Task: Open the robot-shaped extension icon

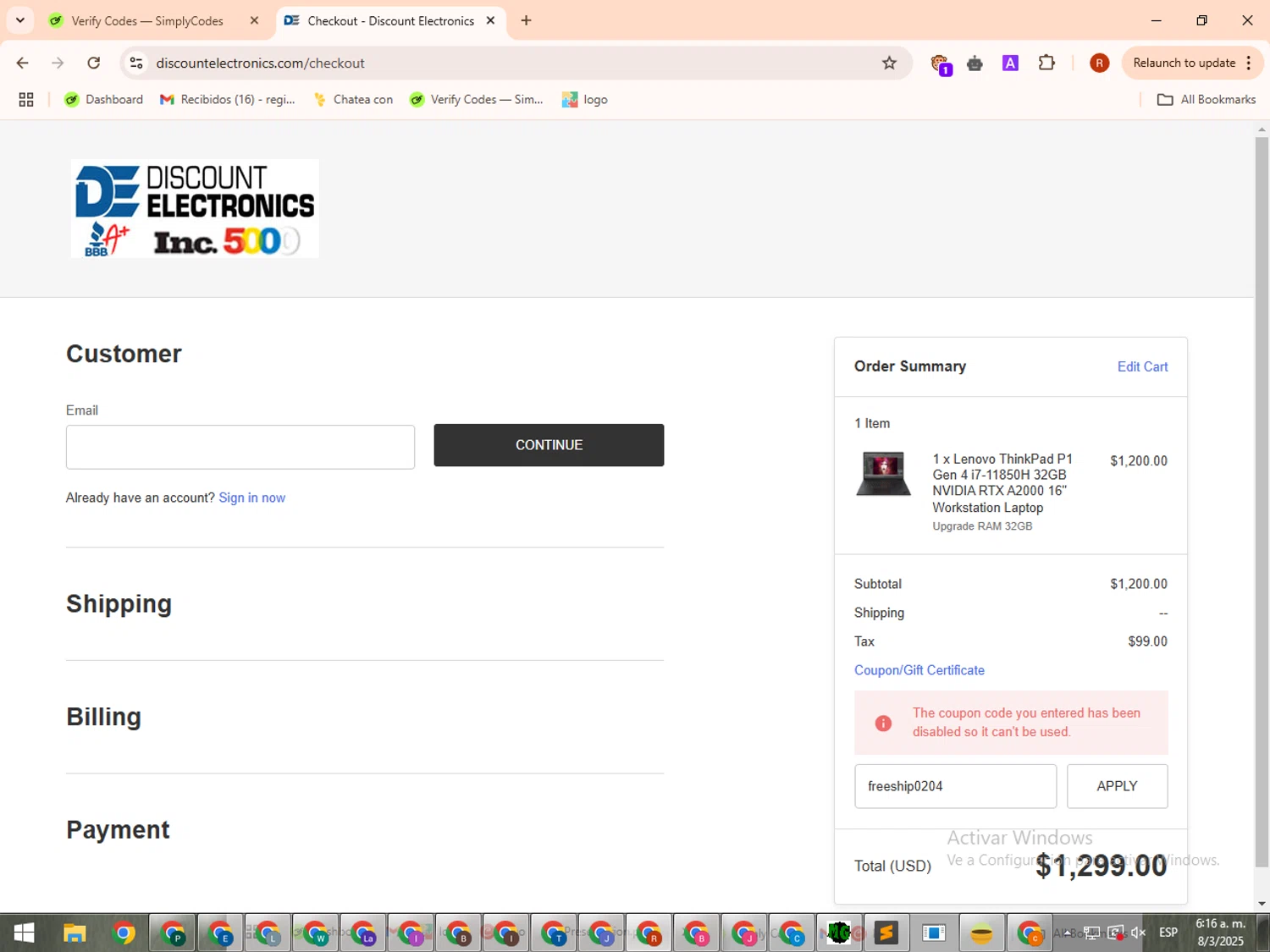Action: click(975, 63)
